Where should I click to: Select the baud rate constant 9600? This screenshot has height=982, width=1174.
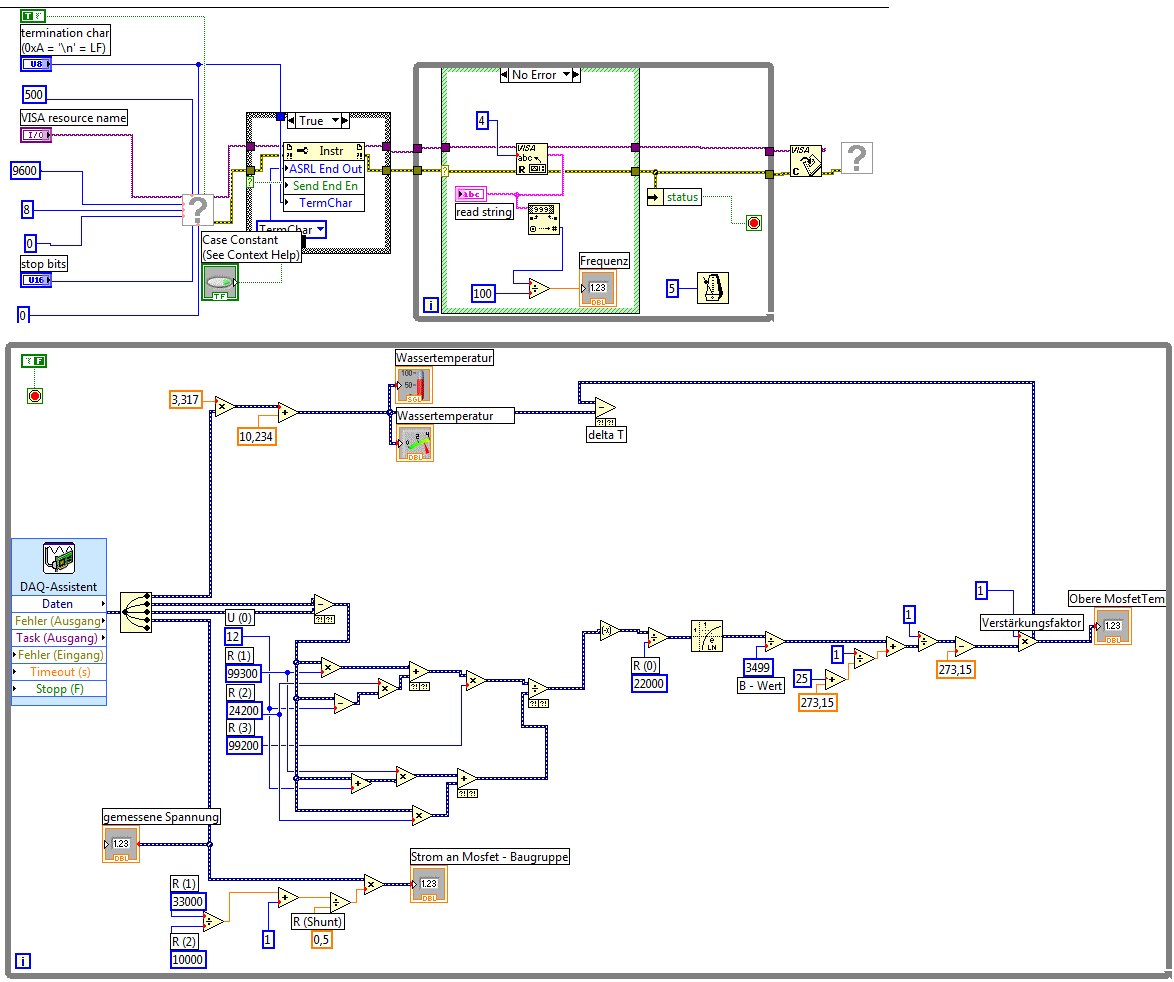tap(25, 171)
